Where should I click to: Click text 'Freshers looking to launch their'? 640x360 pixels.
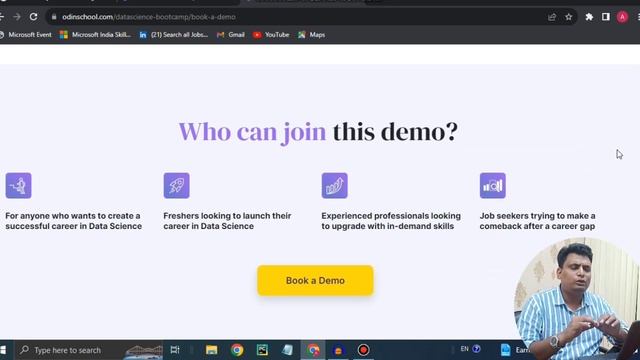227,216
